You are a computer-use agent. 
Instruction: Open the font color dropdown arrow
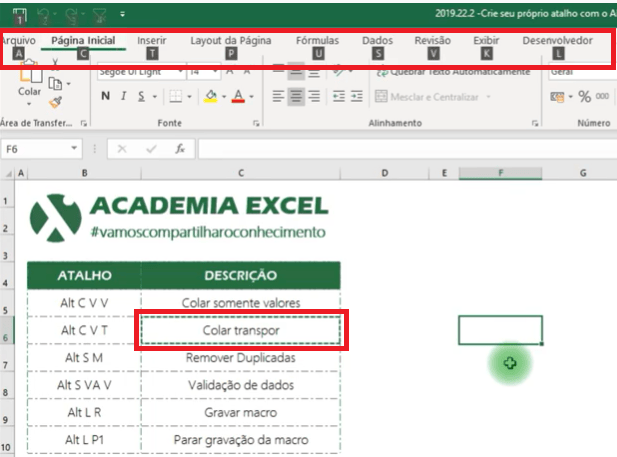point(251,96)
